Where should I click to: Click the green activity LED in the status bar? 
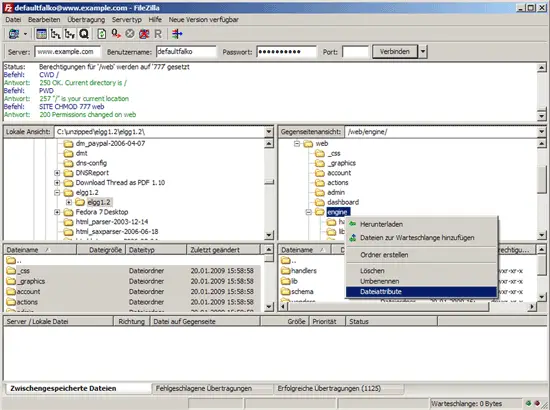pyautogui.click(x=529, y=403)
